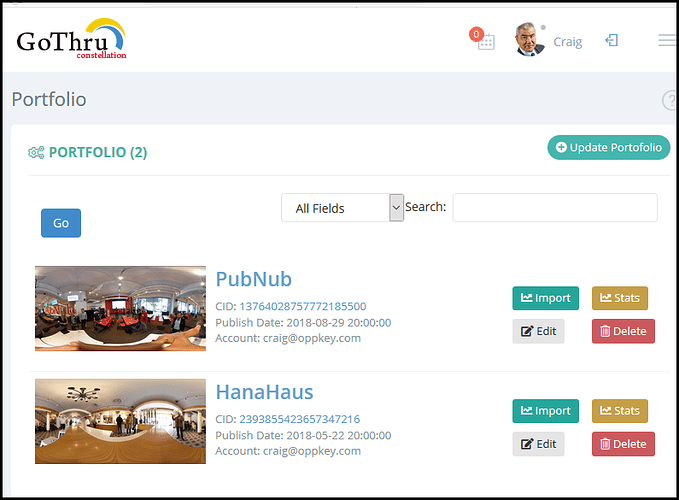Image resolution: width=679 pixels, height=500 pixels.
Task: View Stats for PubNub
Action: pyautogui.click(x=620, y=298)
